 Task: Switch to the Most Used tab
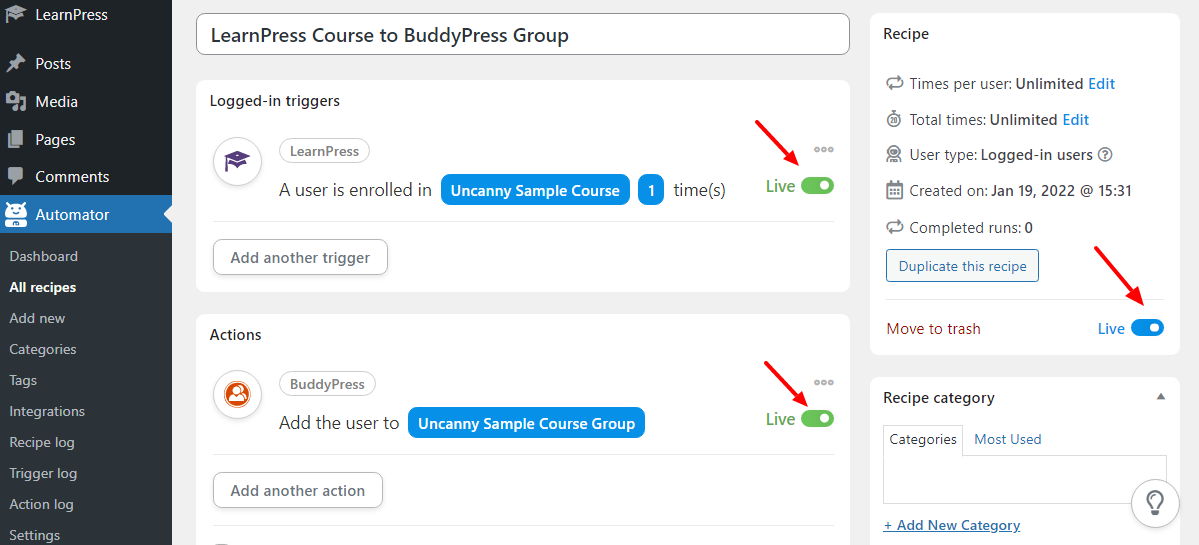(1007, 439)
